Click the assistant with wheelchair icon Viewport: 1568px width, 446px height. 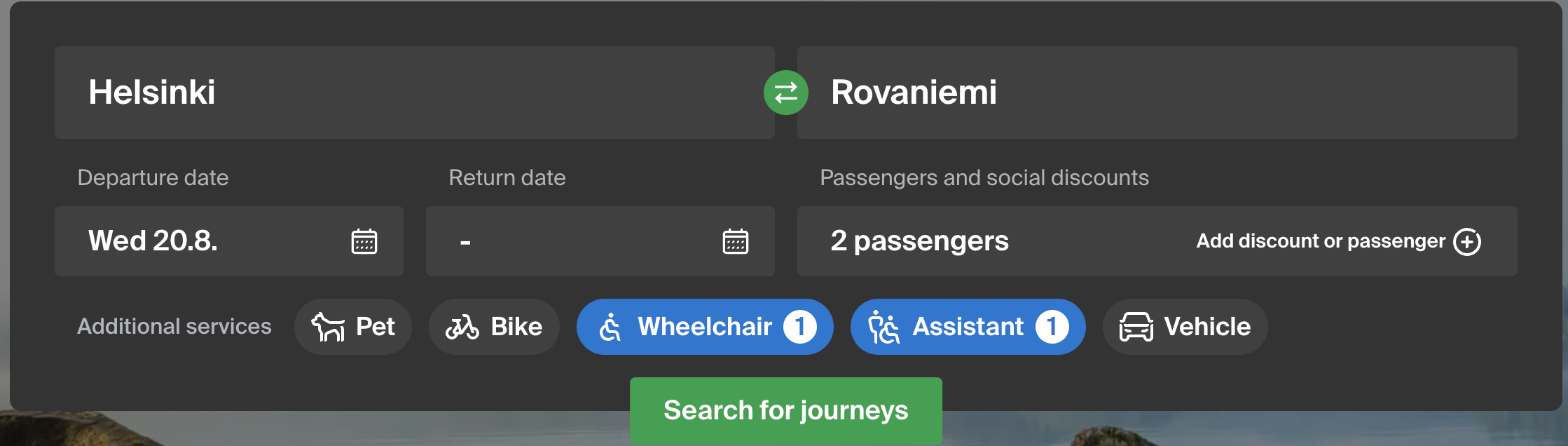[884, 327]
